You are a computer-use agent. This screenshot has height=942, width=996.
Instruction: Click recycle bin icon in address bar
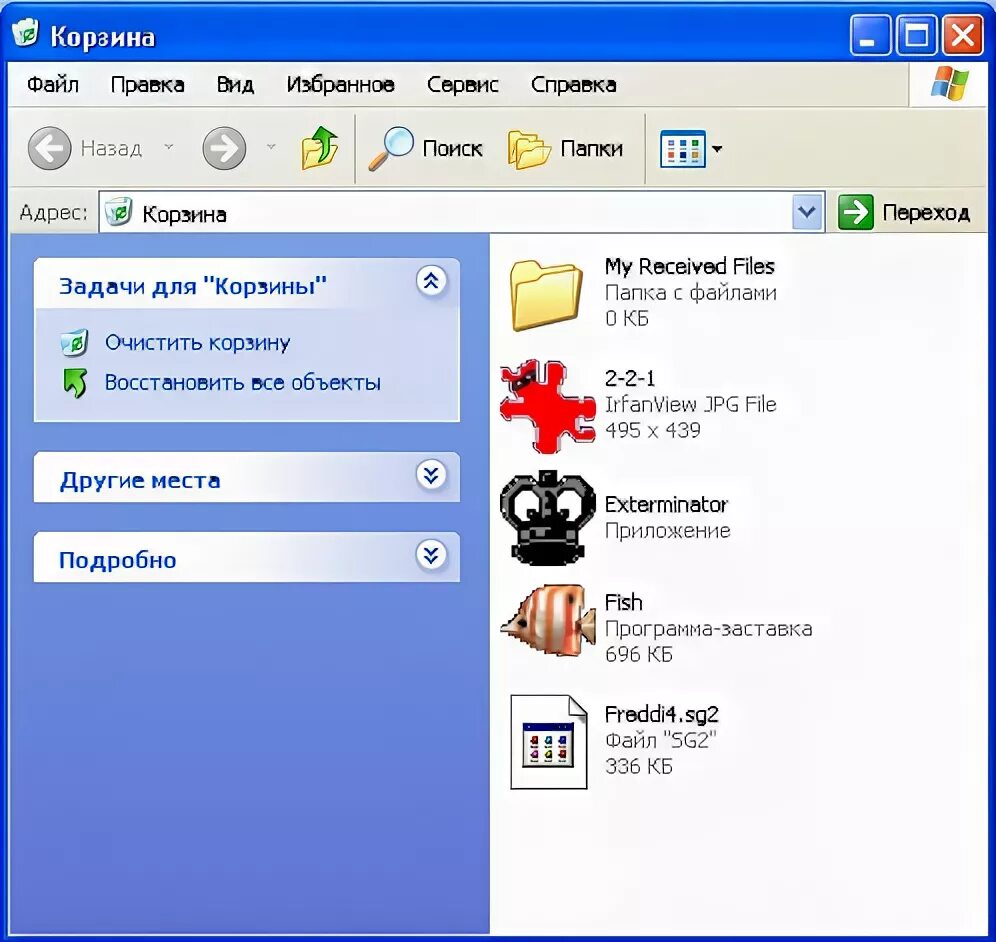point(118,212)
